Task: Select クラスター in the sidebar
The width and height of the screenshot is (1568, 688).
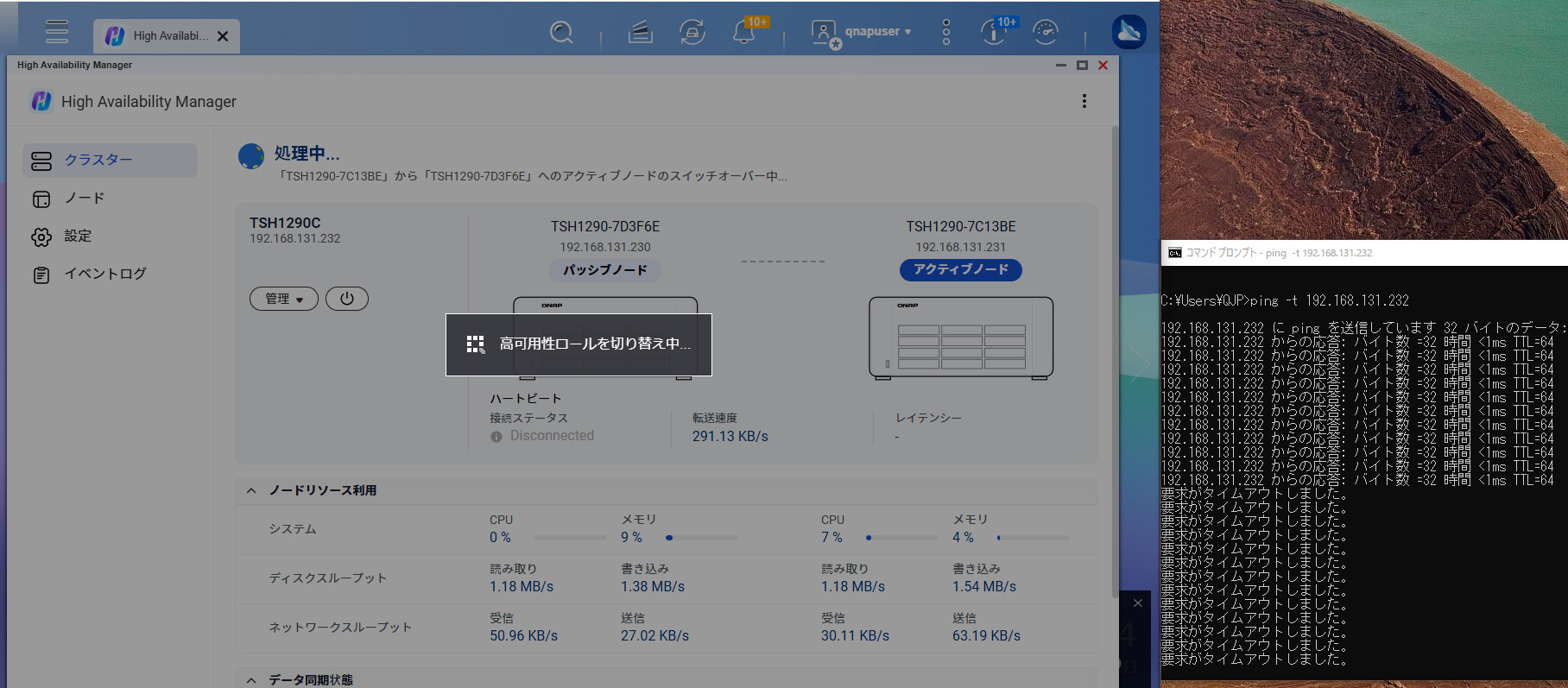Action: pyautogui.click(x=111, y=160)
